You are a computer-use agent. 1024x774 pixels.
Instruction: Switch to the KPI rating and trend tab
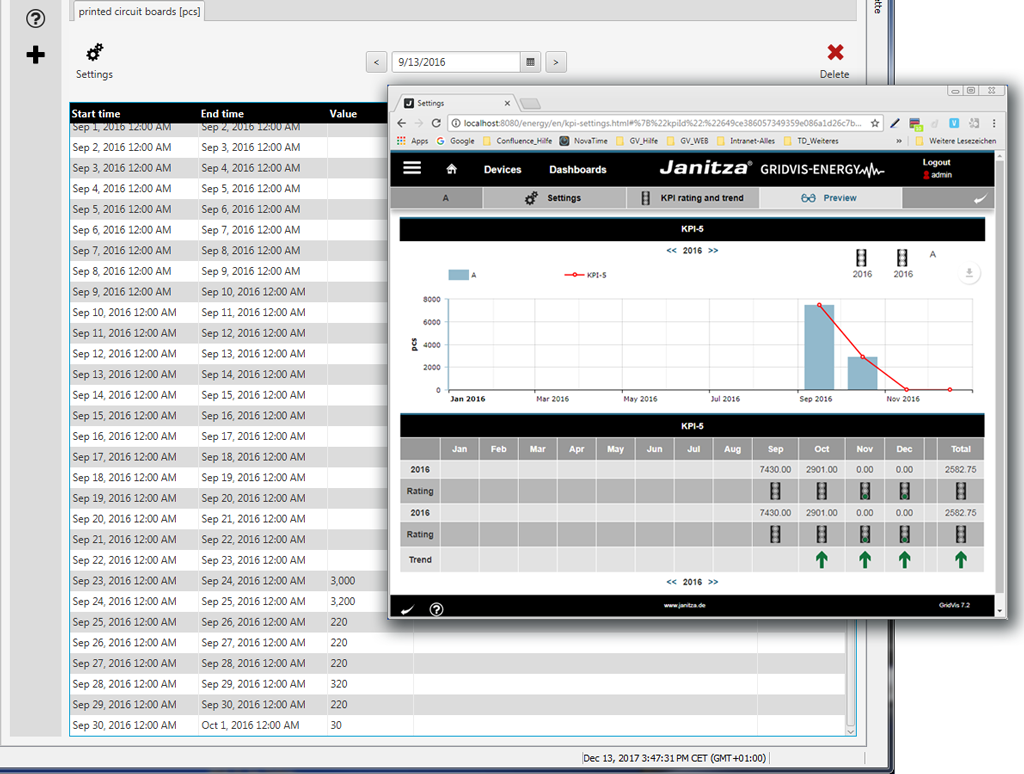point(692,198)
